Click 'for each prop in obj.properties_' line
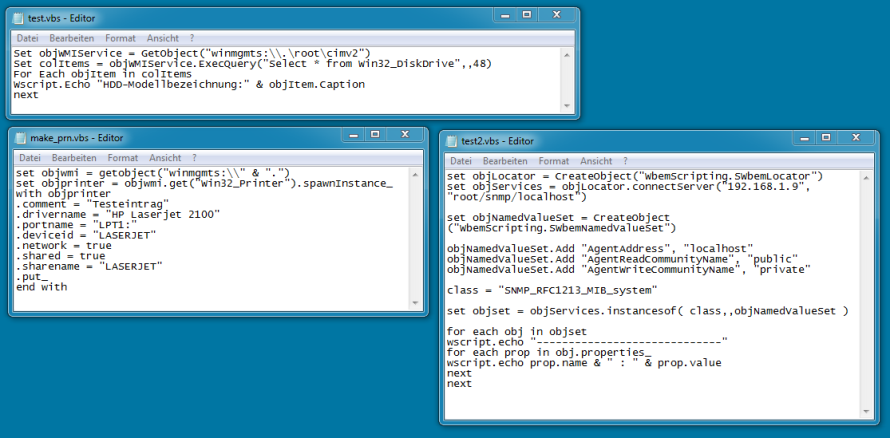Viewport: 890px width, 438px height. click(549, 353)
